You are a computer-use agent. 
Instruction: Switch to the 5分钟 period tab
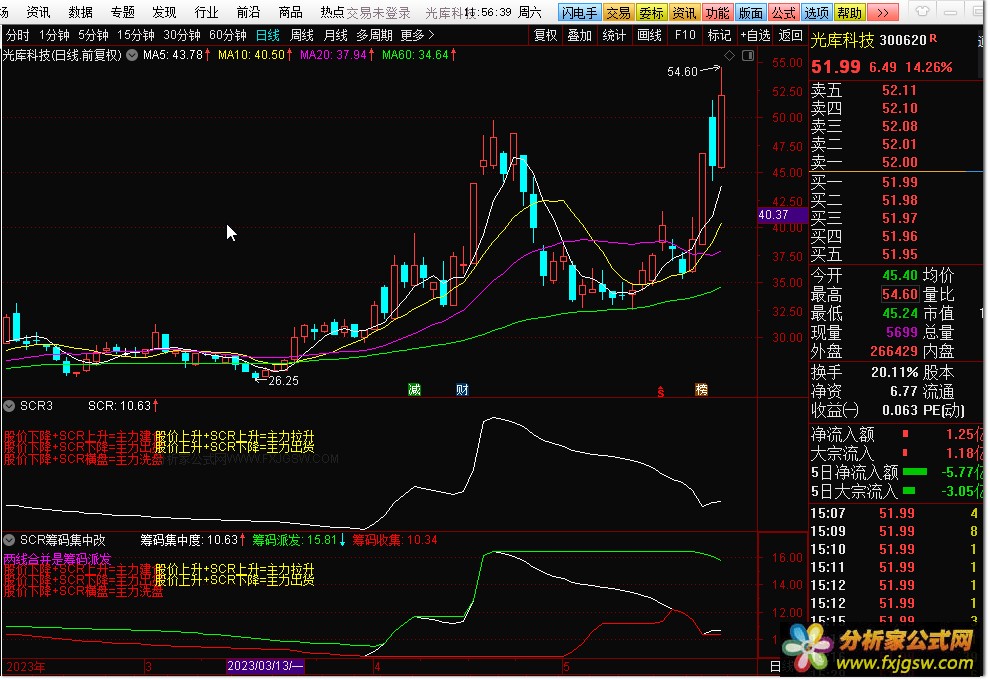(93, 35)
